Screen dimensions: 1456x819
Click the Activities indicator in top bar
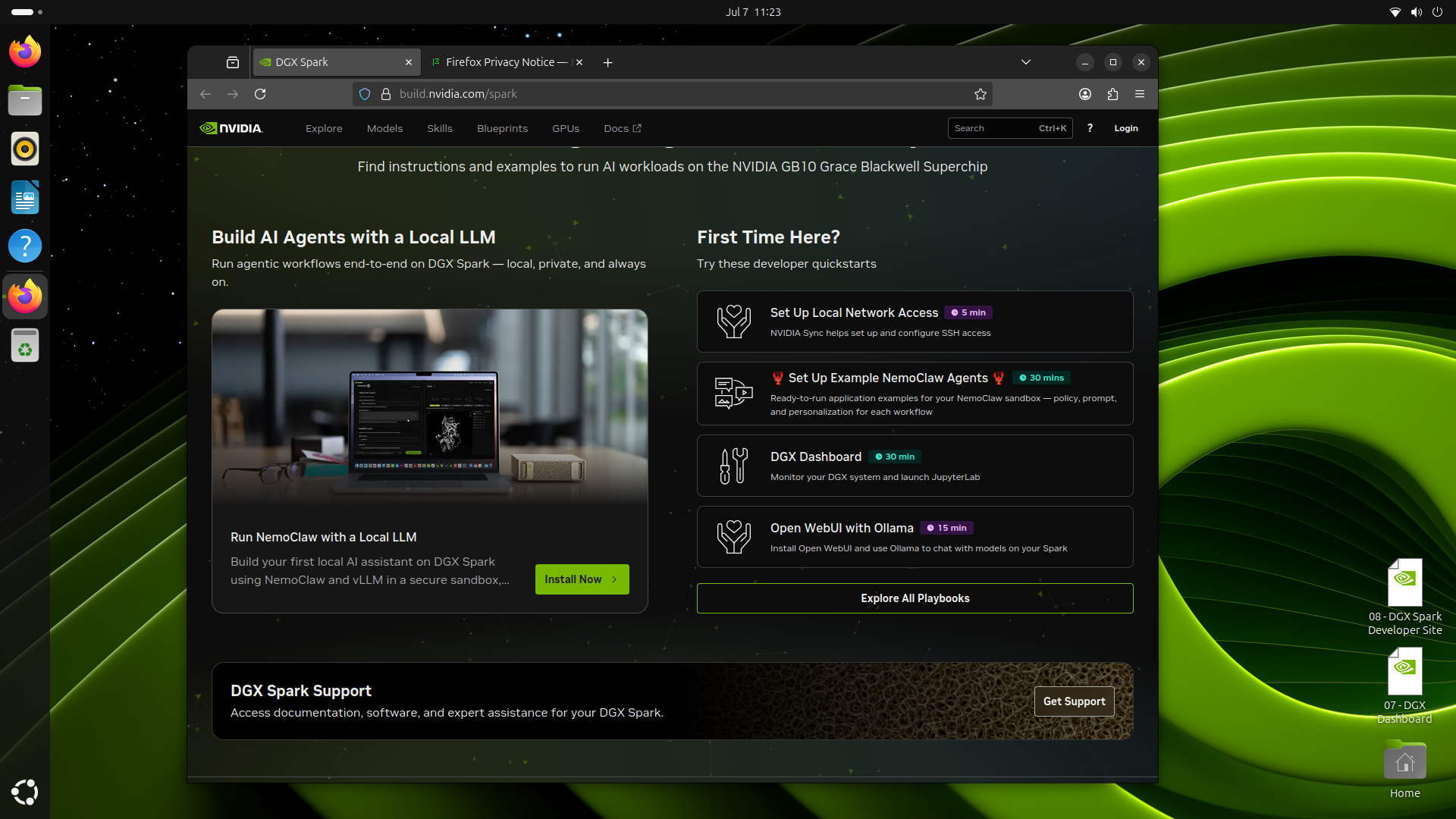coord(27,12)
